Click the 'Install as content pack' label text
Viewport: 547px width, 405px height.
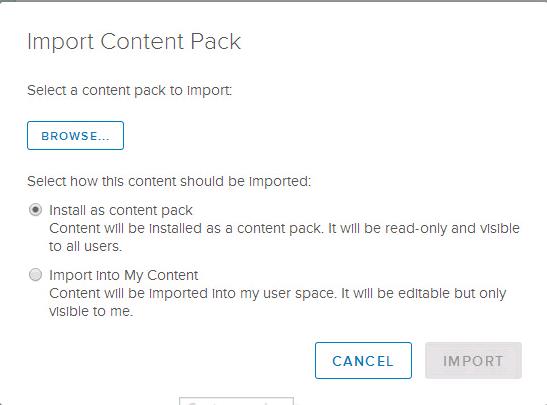tap(121, 210)
